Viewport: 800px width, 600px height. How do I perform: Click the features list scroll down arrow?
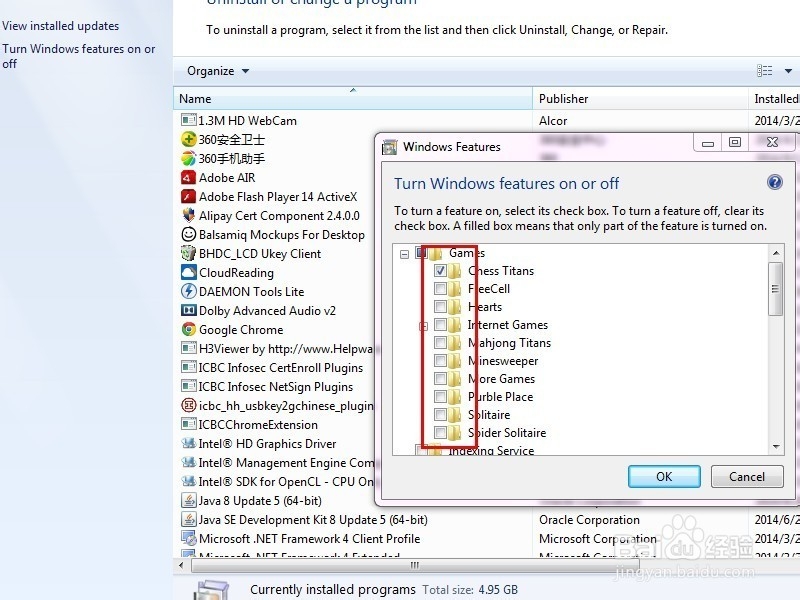point(776,446)
